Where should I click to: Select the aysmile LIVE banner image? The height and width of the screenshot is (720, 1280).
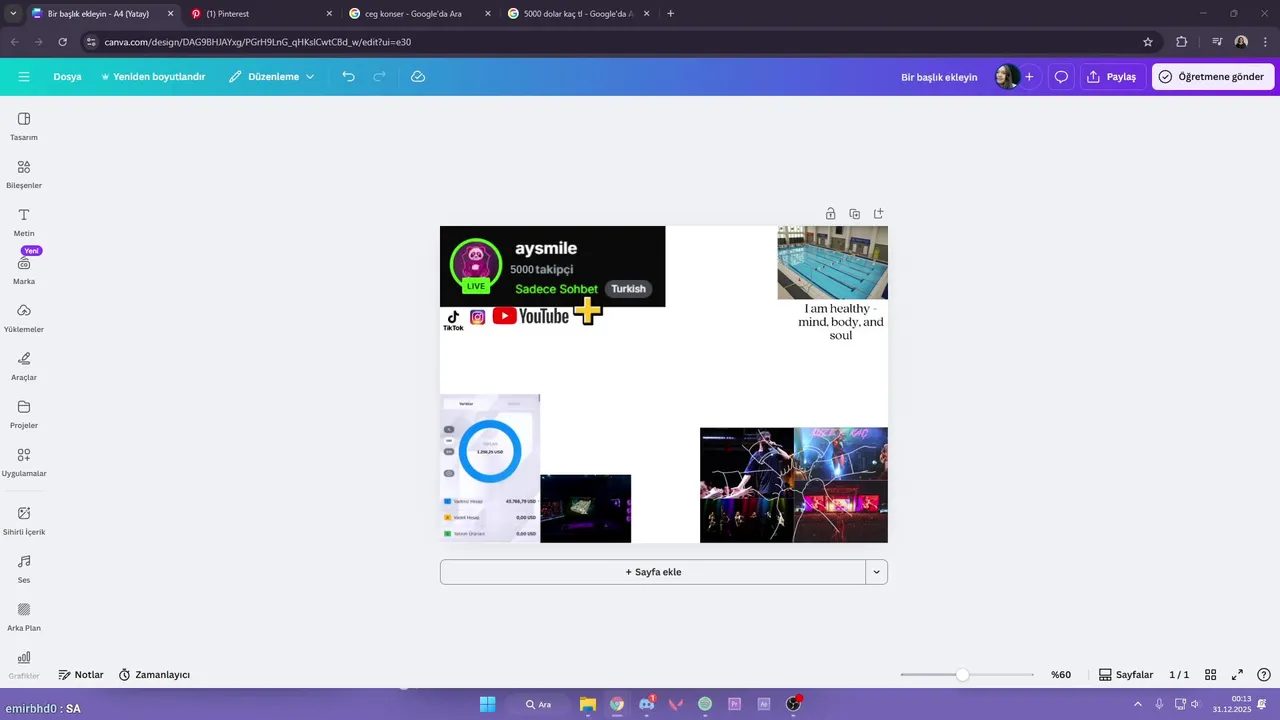coord(552,266)
